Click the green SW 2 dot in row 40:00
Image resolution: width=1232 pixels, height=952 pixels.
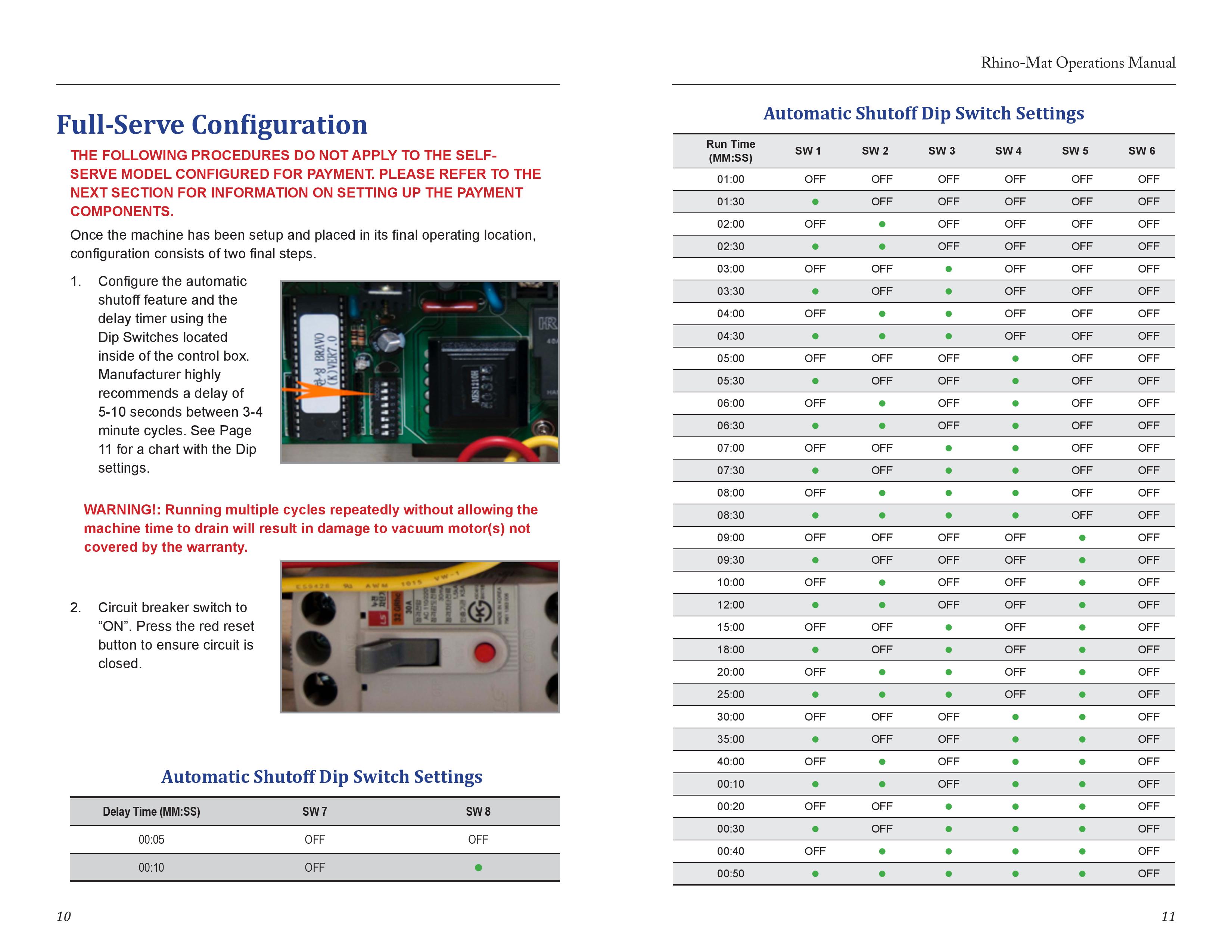pyautogui.click(x=882, y=762)
